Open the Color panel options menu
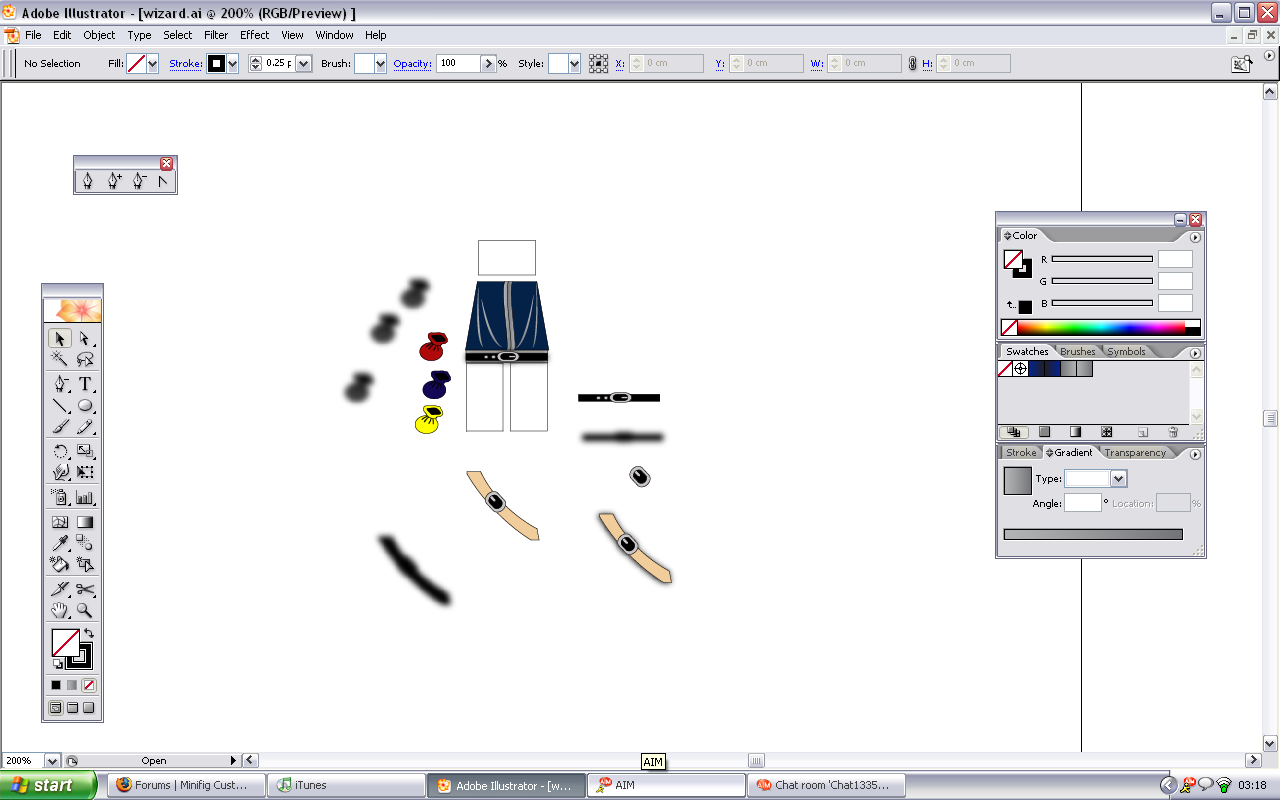Viewport: 1280px width, 800px height. point(1195,237)
